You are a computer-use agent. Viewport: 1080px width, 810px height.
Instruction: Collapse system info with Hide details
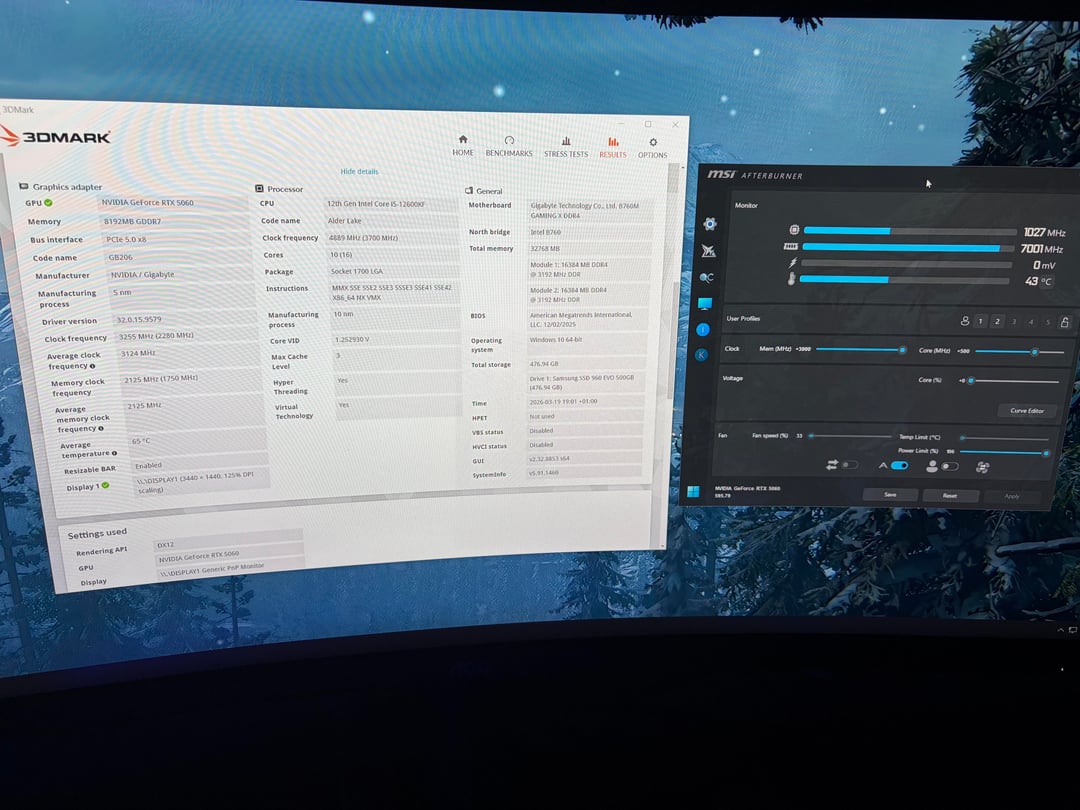point(359,172)
